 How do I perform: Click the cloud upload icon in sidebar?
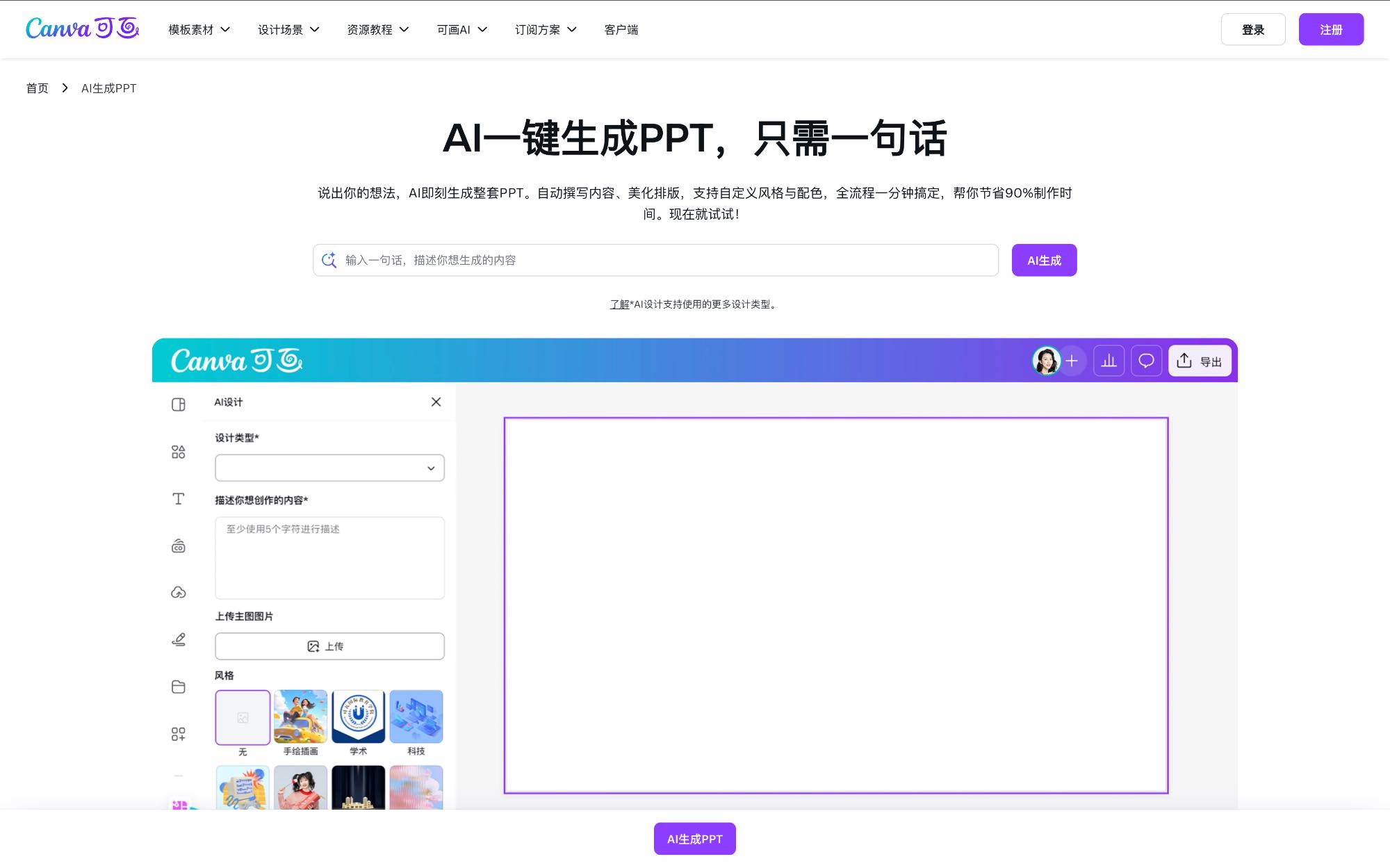[x=179, y=593]
